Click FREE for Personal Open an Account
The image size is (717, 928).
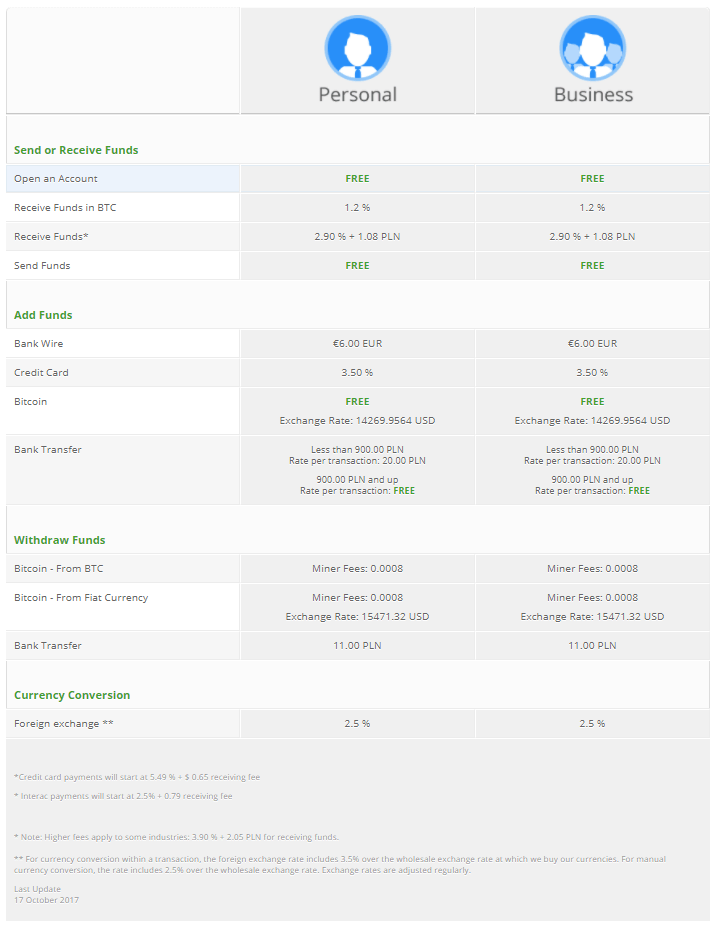tap(357, 179)
